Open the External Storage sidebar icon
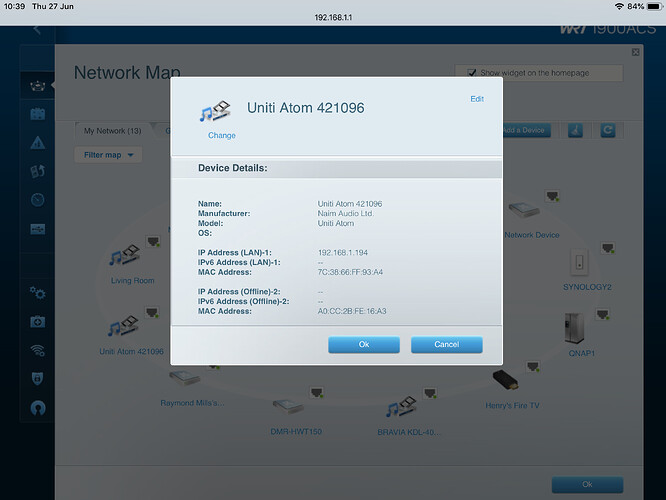 pos(38,229)
